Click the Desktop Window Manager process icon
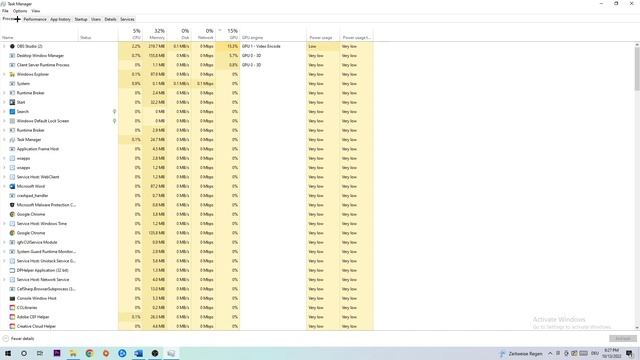The height and width of the screenshot is (360, 640). [12, 56]
